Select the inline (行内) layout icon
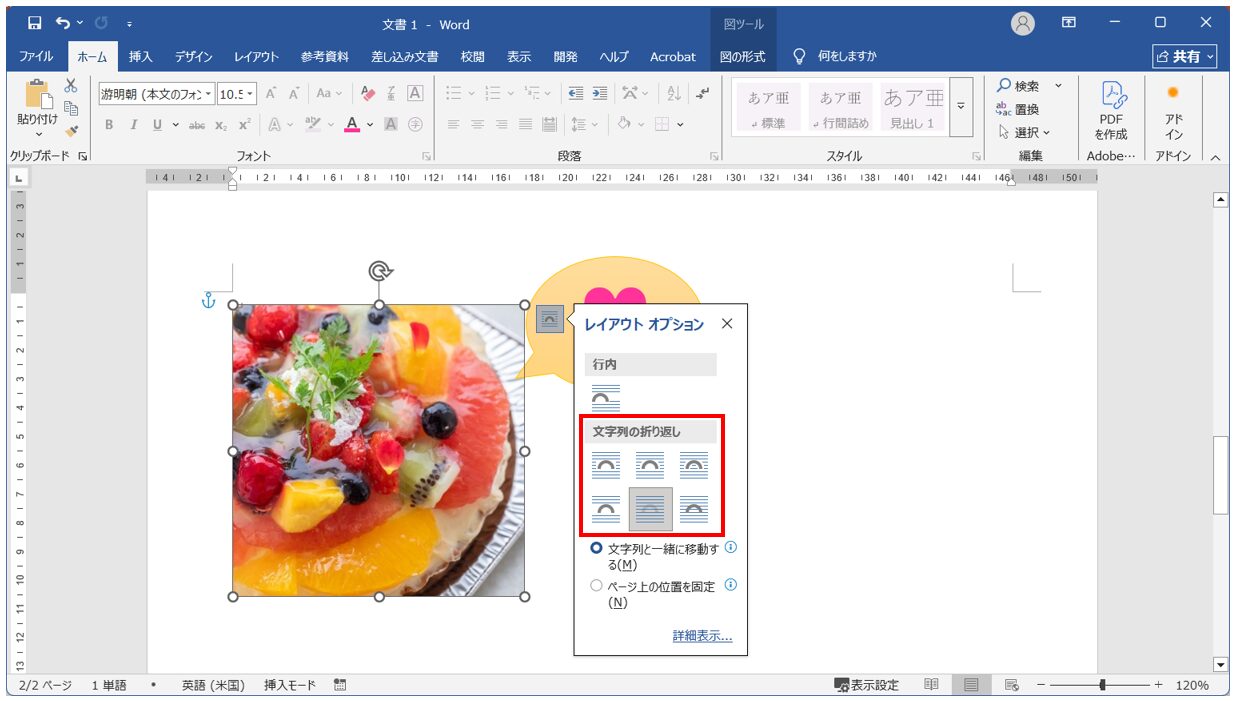1235x701 pixels. click(x=606, y=398)
